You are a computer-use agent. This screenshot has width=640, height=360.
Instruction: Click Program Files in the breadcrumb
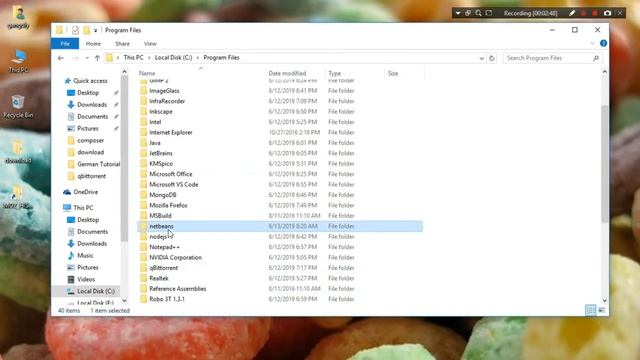[x=221, y=58]
